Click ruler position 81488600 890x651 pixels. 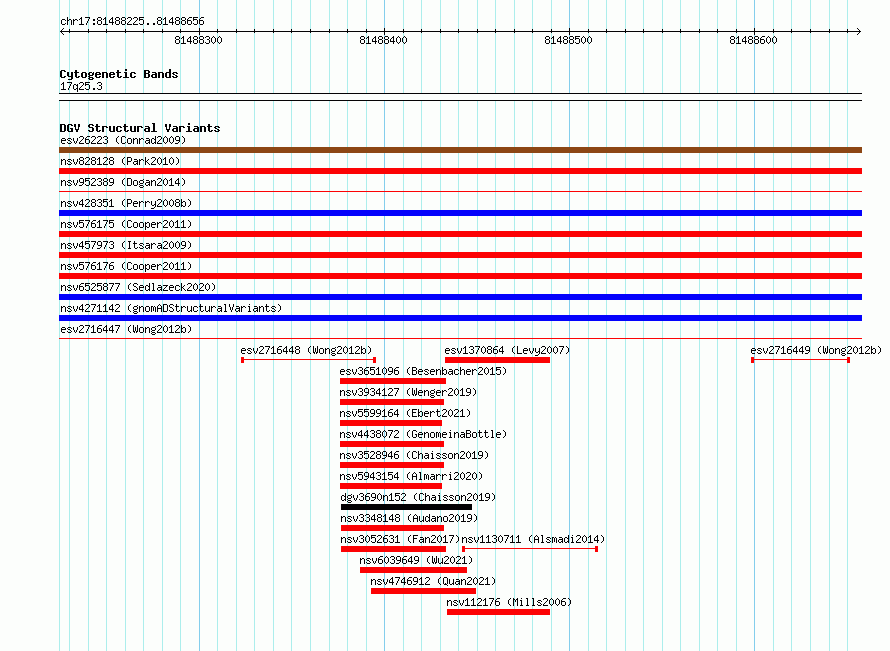point(753,40)
